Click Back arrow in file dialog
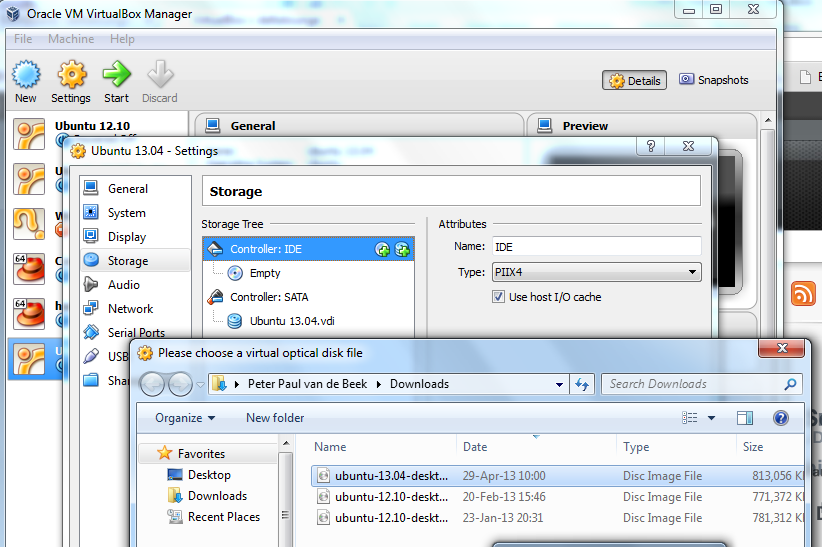The height and width of the screenshot is (547, 822). 153,384
